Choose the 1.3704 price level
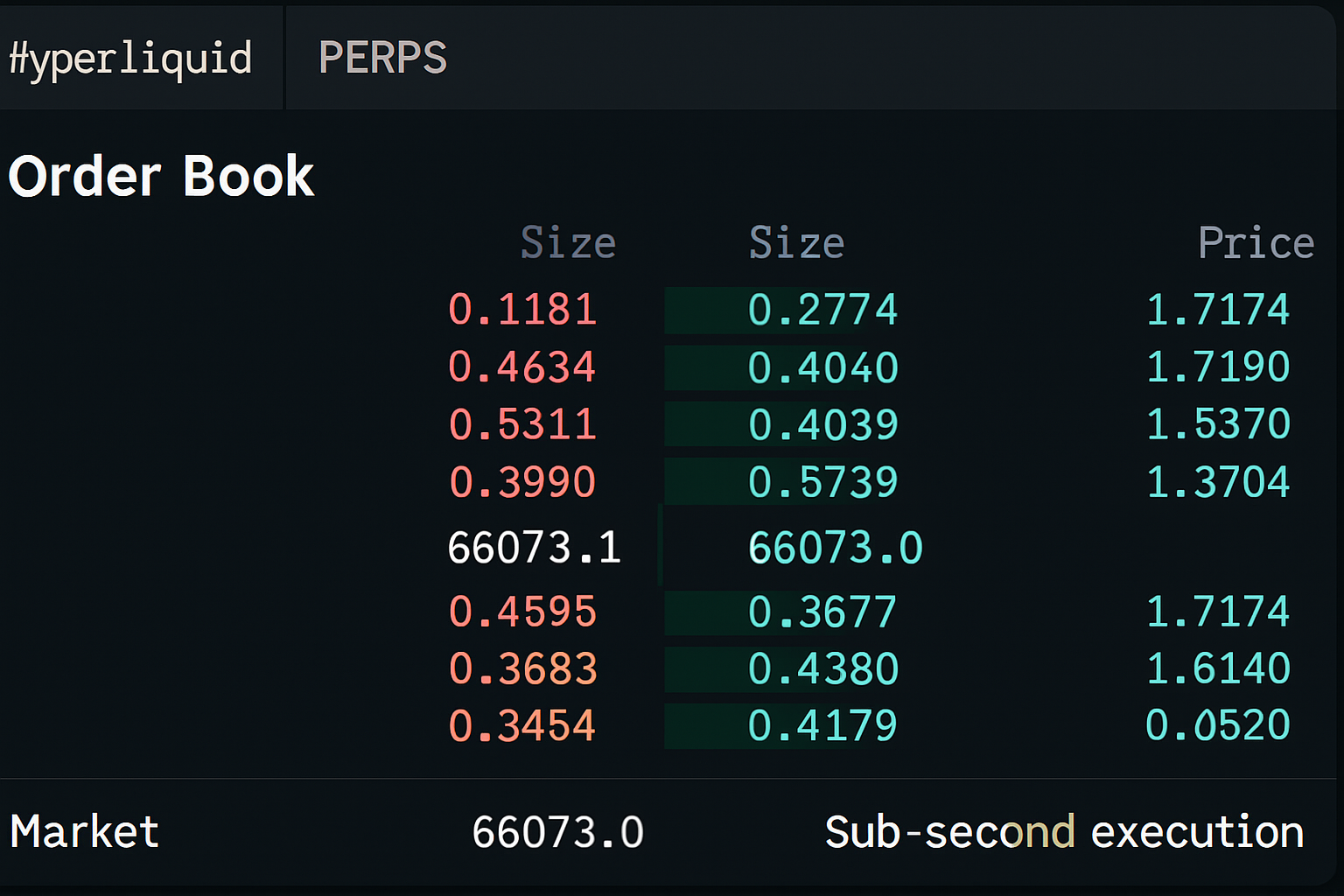Image resolution: width=1344 pixels, height=896 pixels. coord(1217,482)
